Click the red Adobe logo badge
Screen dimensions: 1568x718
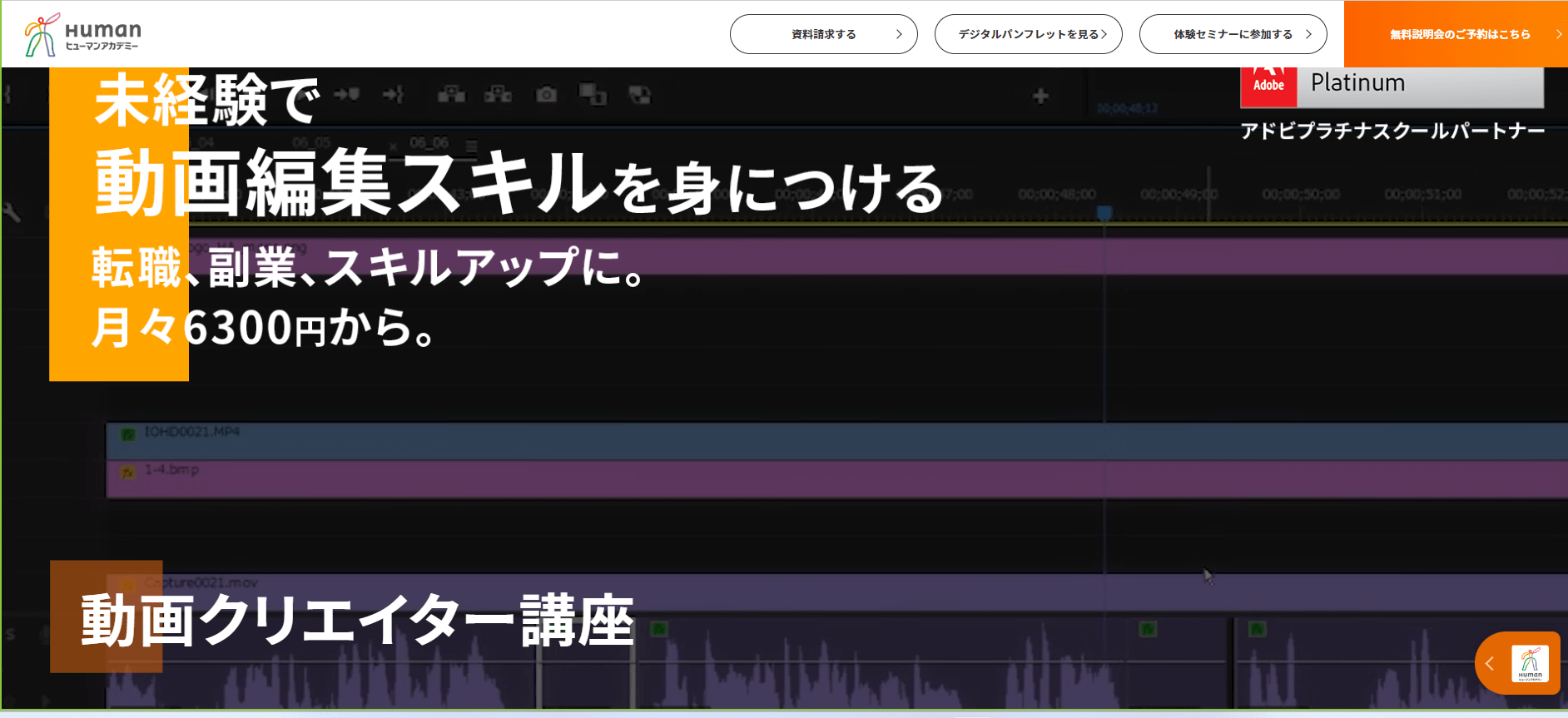click(1268, 85)
